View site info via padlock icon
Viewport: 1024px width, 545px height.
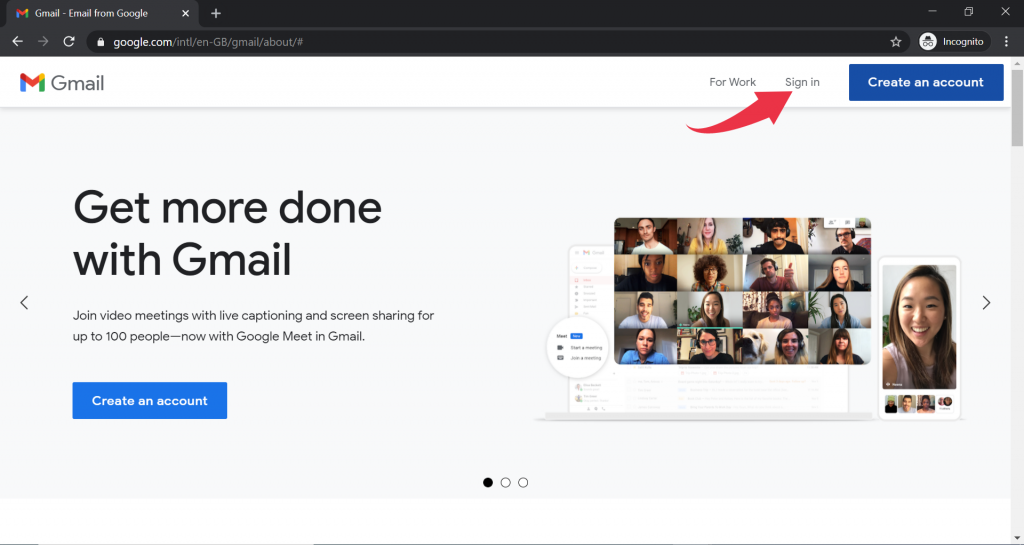pyautogui.click(x=100, y=42)
